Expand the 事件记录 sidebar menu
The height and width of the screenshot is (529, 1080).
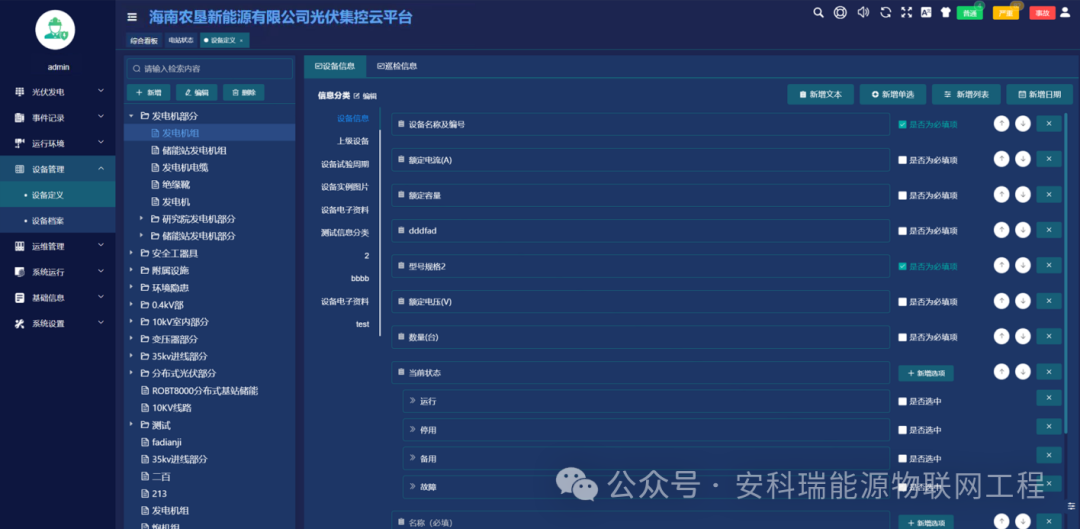click(58, 118)
